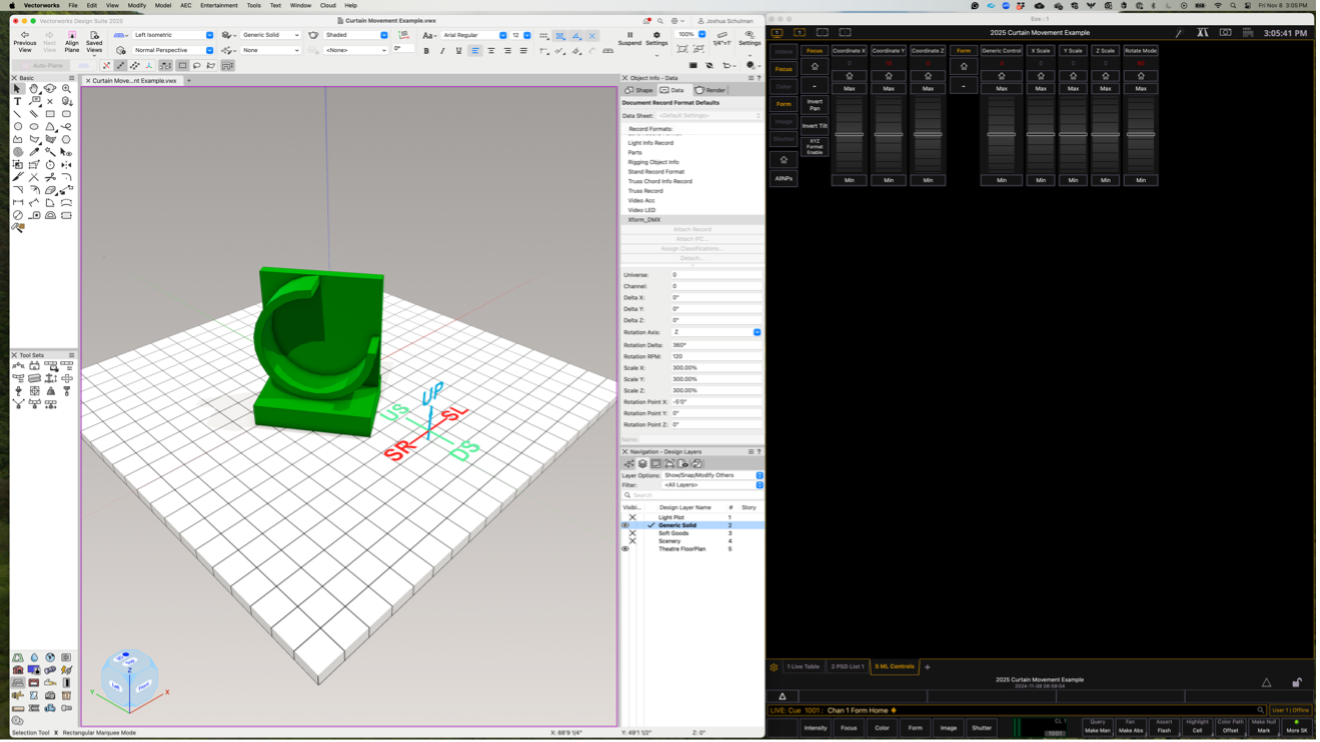Image resolution: width=1320 pixels, height=742 pixels.
Task: Switch to the Render tab
Action: (711, 90)
